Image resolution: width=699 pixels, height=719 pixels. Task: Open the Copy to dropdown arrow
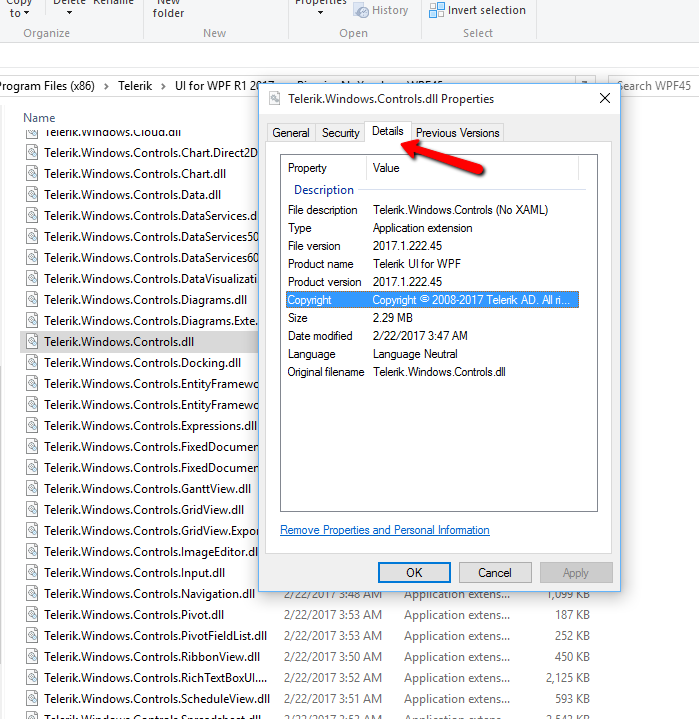tap(27, 13)
